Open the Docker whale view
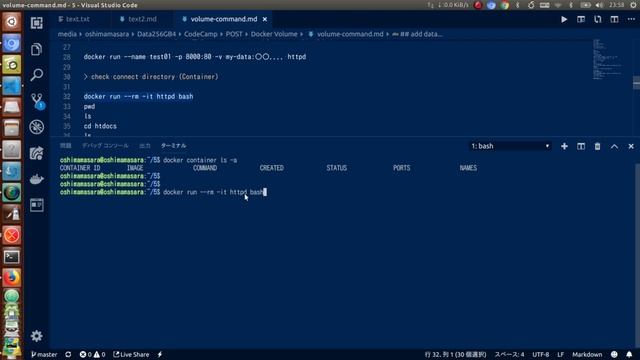 pyautogui.click(x=36, y=179)
